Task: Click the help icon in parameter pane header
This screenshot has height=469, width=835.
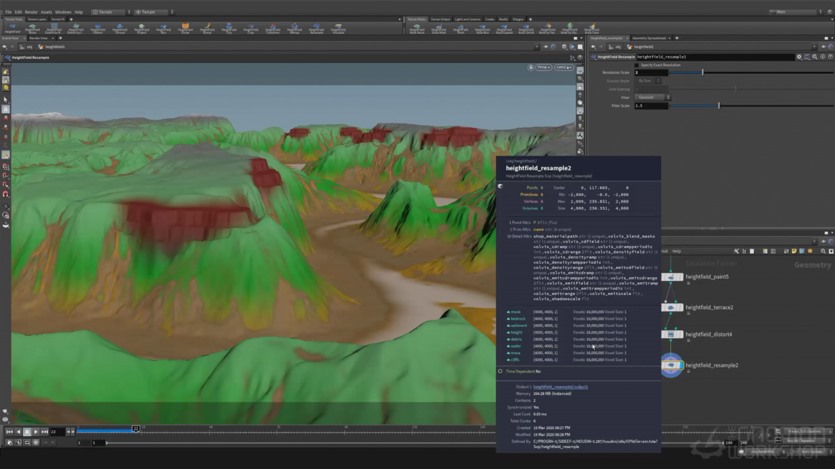Action: tap(830, 57)
